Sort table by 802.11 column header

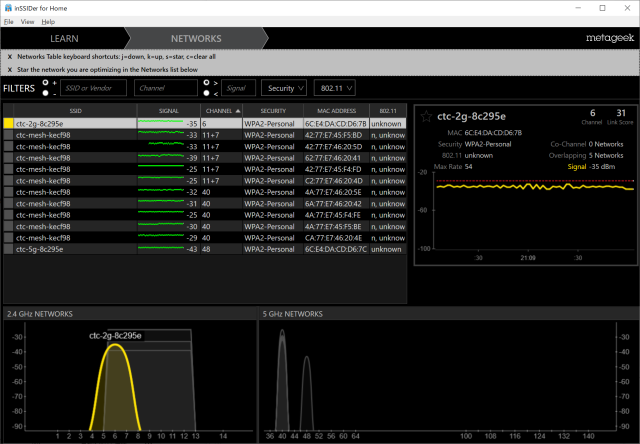pyautogui.click(x=388, y=111)
